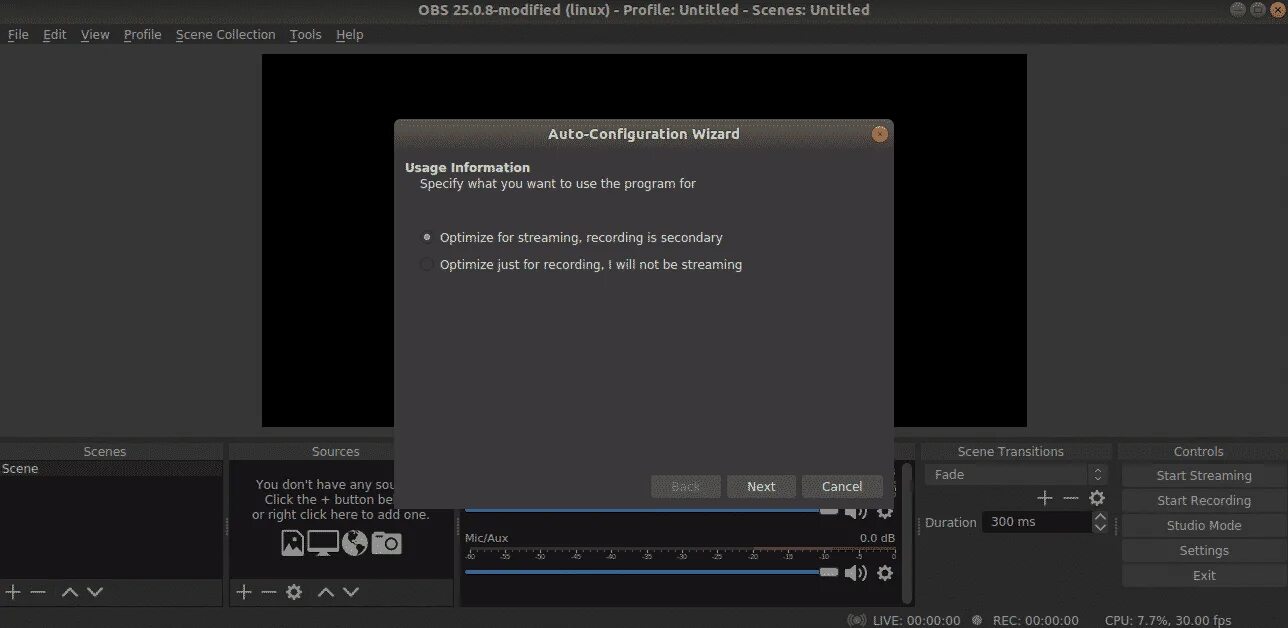Remove the scene transition with the minus icon
This screenshot has width=1288, height=628.
tap(1071, 498)
